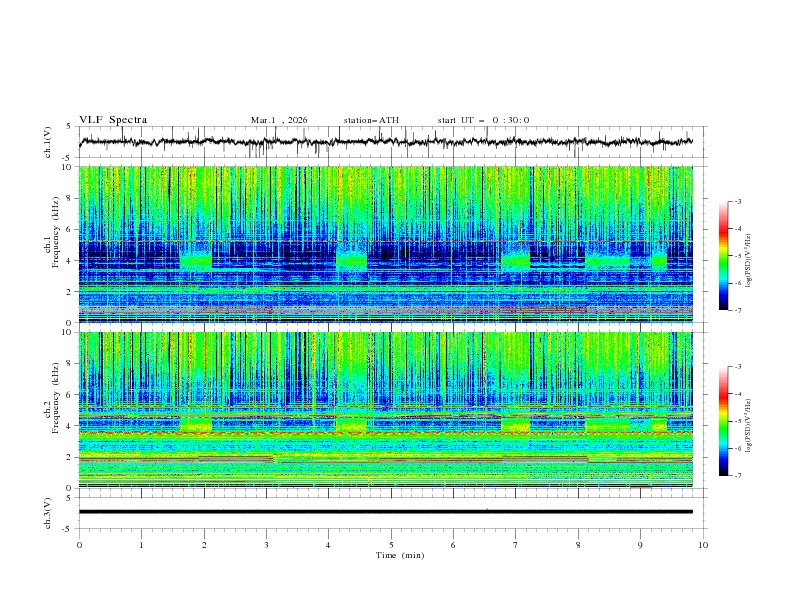
Task: Click the "0" tick on the Time axis
Action: [79, 545]
